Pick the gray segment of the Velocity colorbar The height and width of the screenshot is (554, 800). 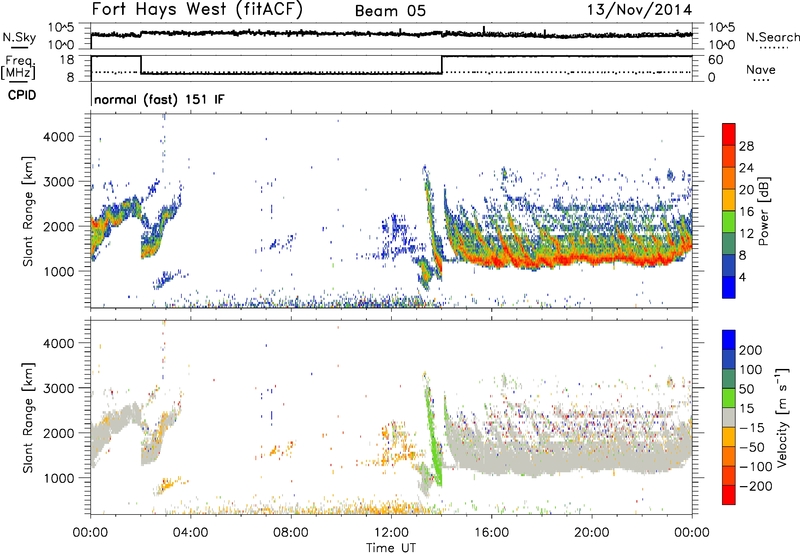(729, 417)
